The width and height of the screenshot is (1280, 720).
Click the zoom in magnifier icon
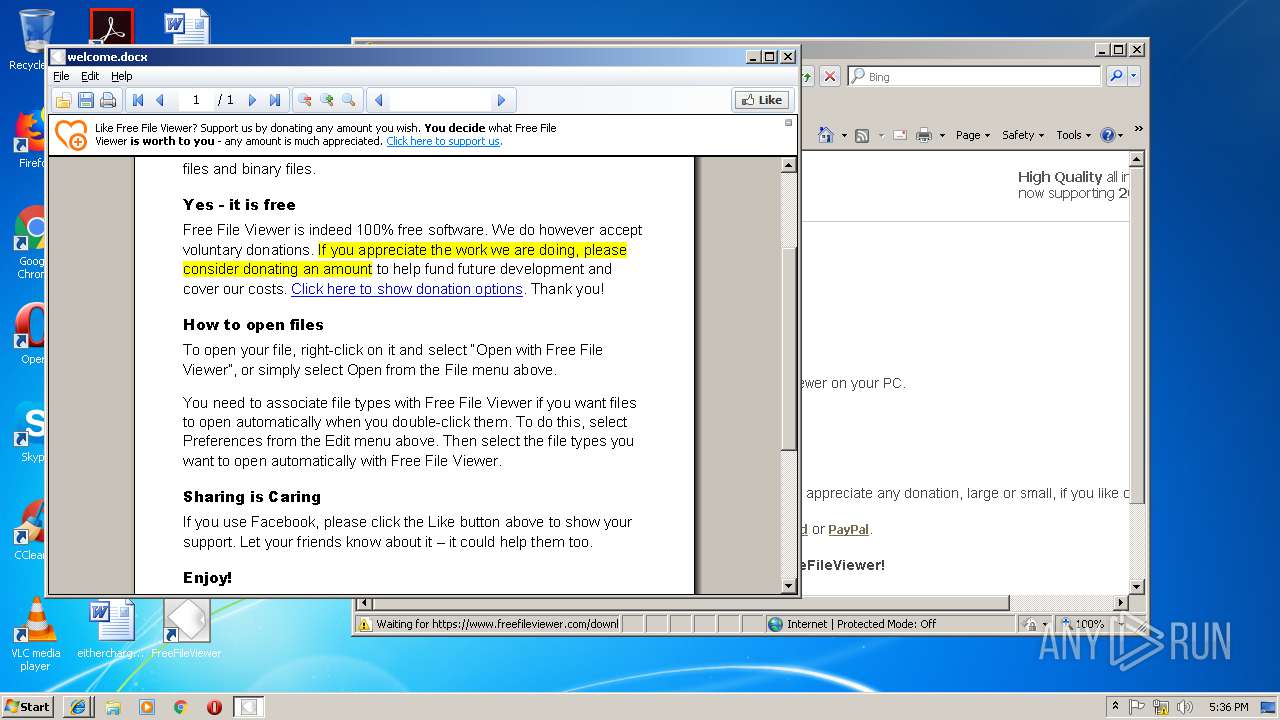[327, 100]
